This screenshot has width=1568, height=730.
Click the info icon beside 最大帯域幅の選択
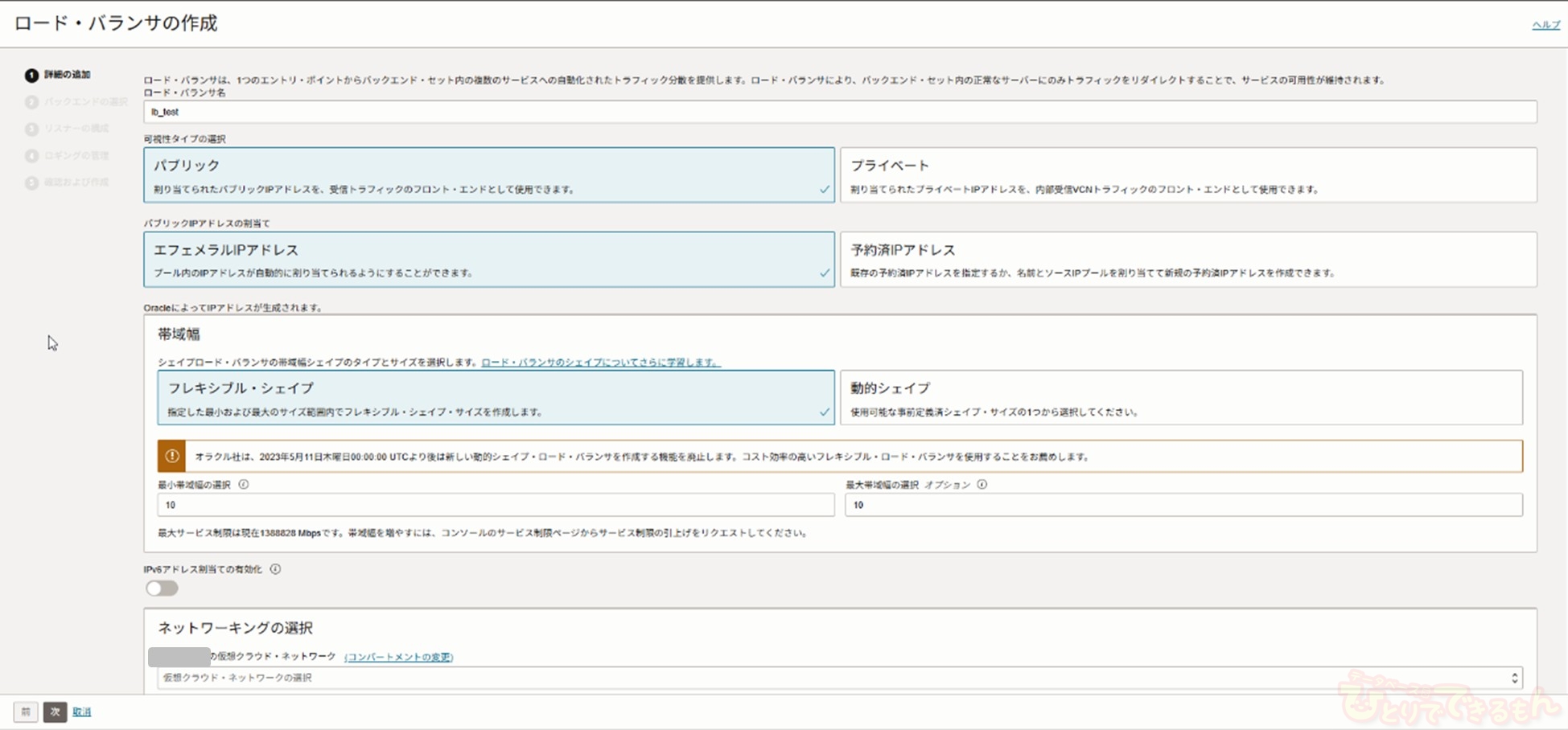click(982, 485)
